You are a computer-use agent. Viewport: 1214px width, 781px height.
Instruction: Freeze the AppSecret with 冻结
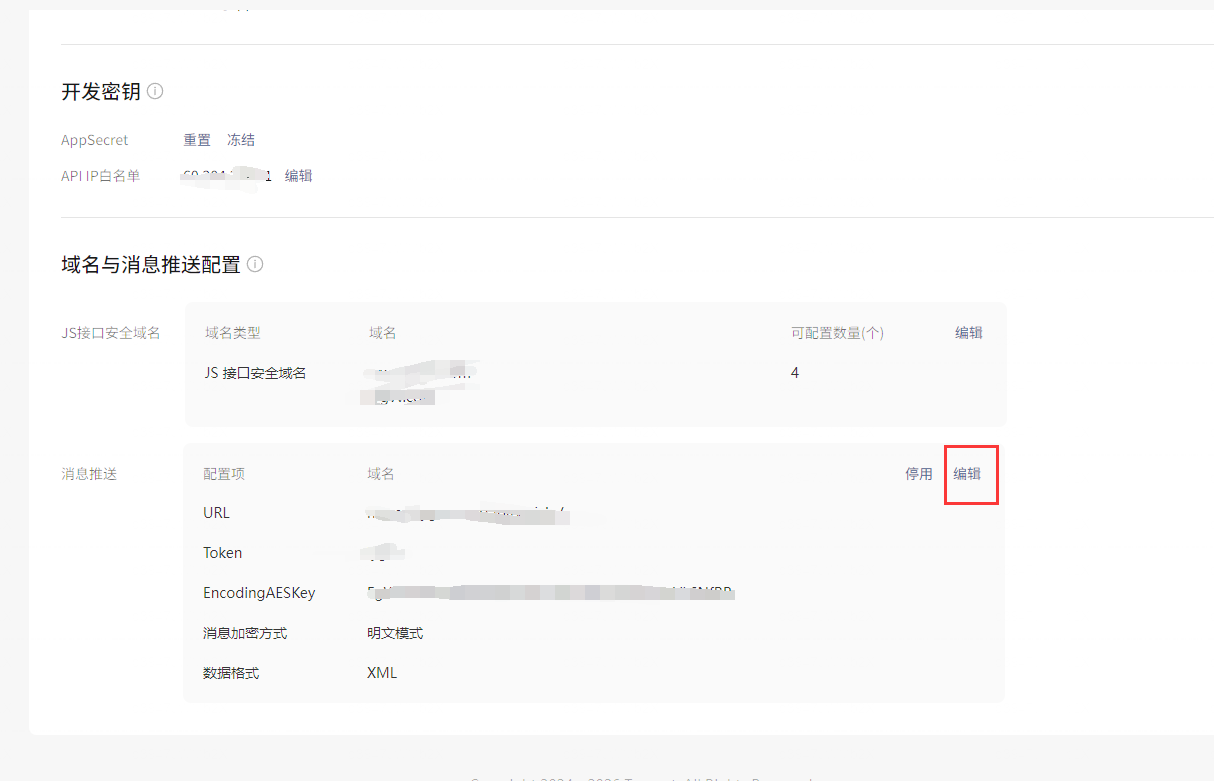241,140
